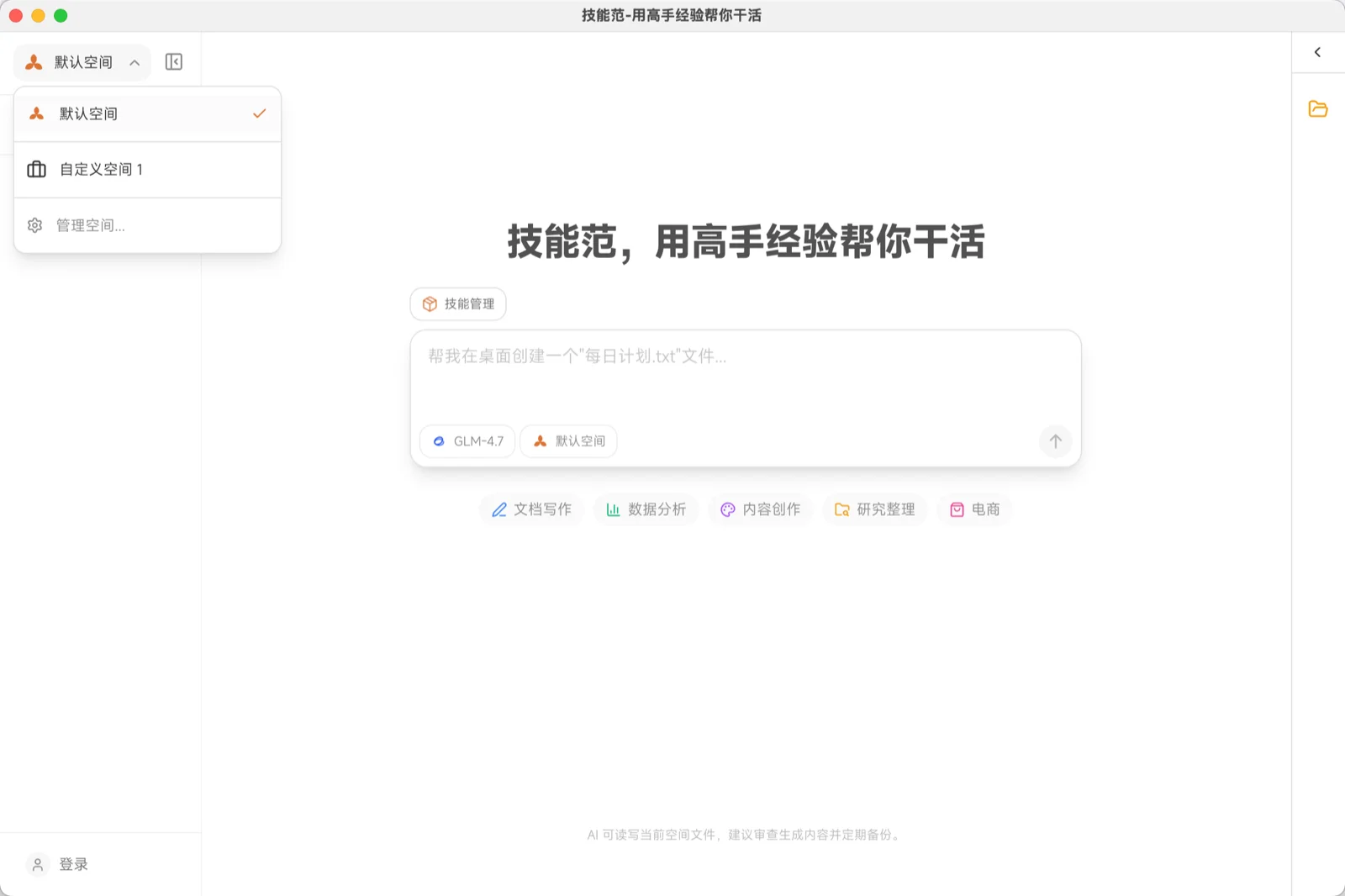Viewport: 1345px width, 896px height.
Task: Focus the prompt text input field
Action: pyautogui.click(x=745, y=378)
